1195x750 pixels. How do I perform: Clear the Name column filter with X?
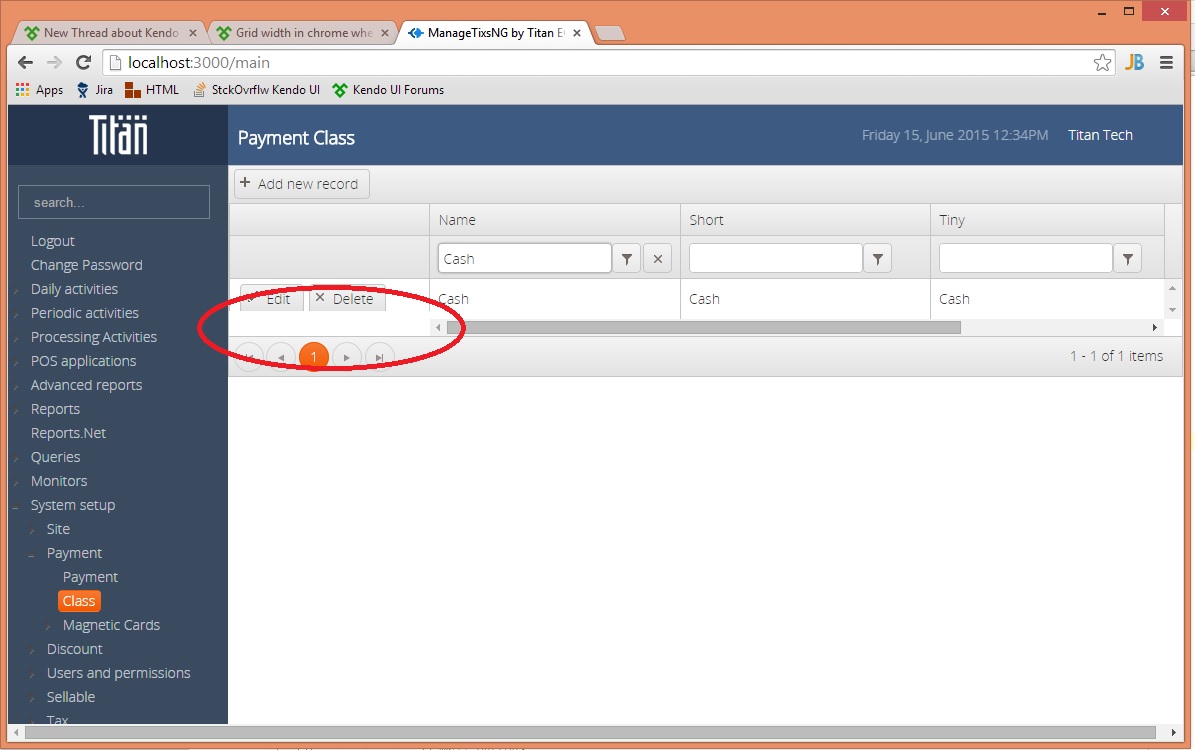pos(658,258)
